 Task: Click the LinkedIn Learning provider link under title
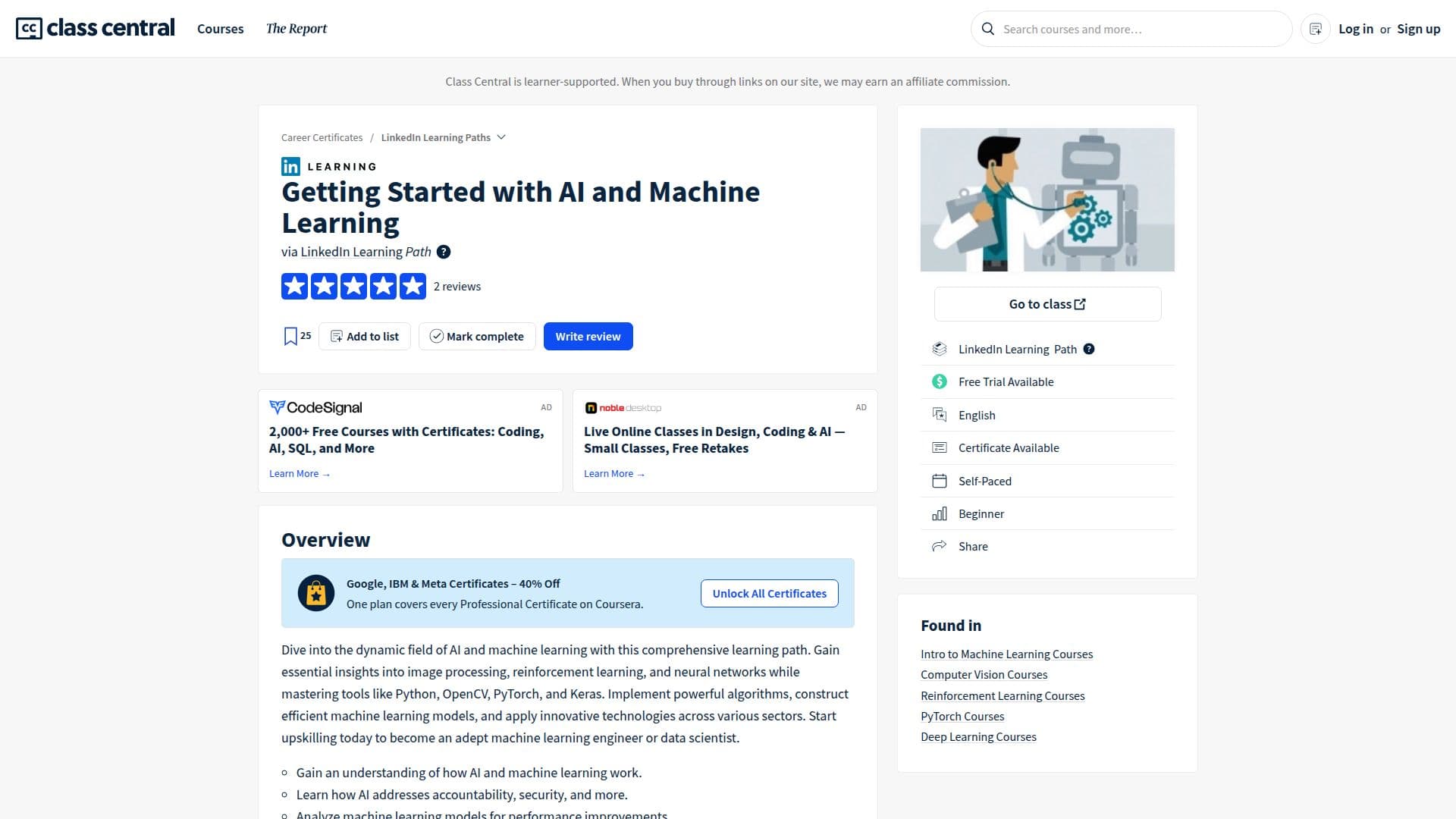[x=351, y=252]
